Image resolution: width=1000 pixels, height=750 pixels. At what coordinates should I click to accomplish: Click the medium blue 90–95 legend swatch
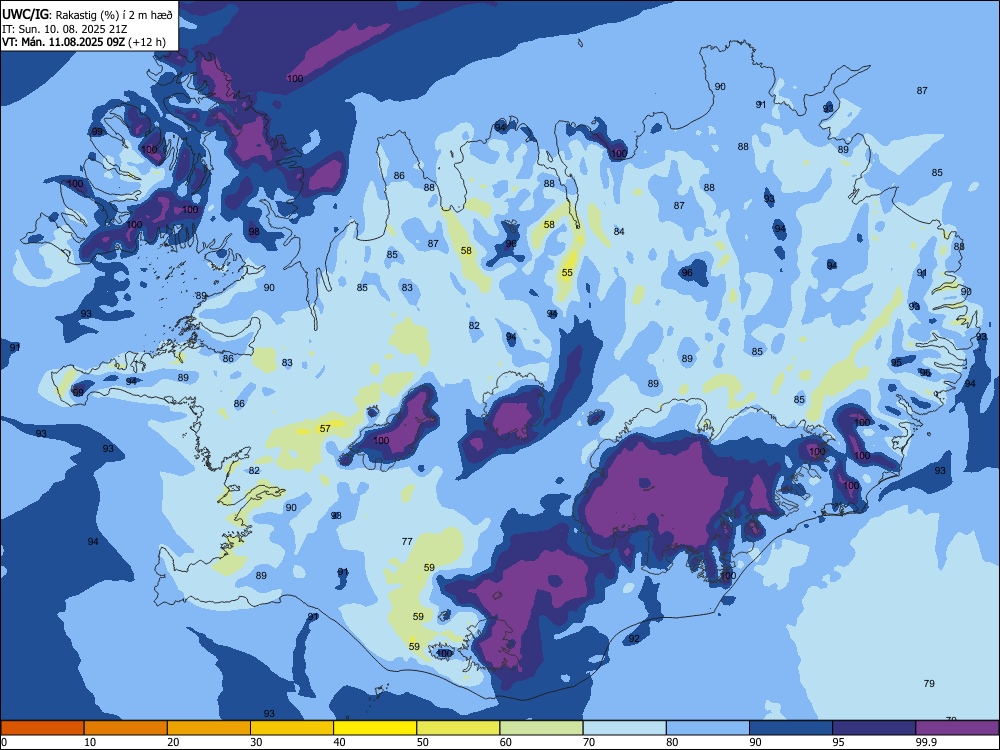pyautogui.click(x=791, y=728)
